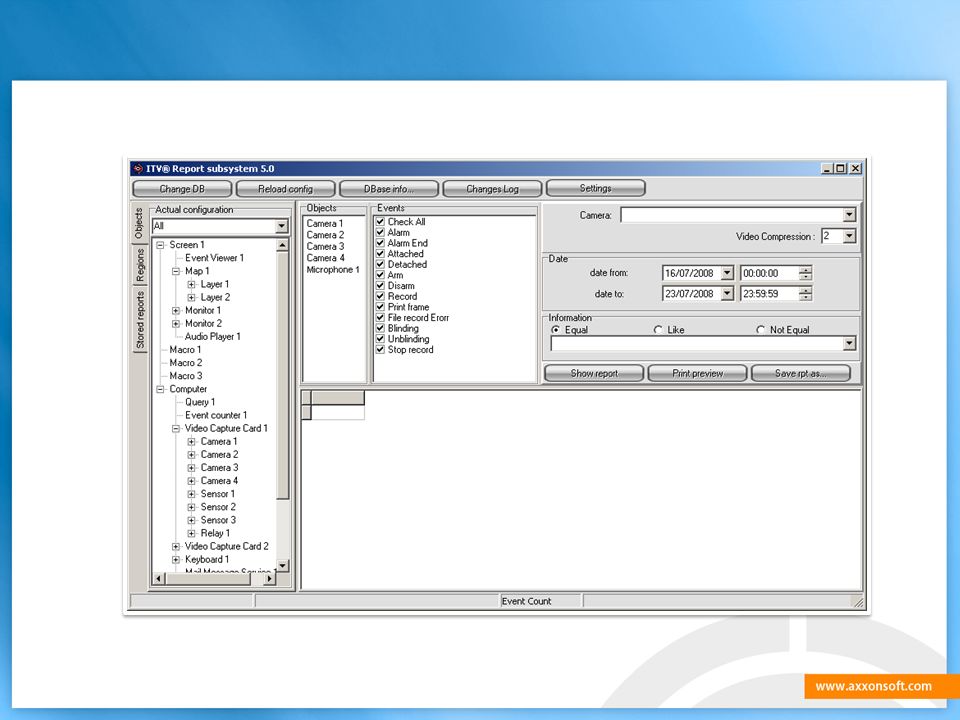Select Macro 1 in the tree
This screenshot has width=960, height=720.
[x=185, y=350]
